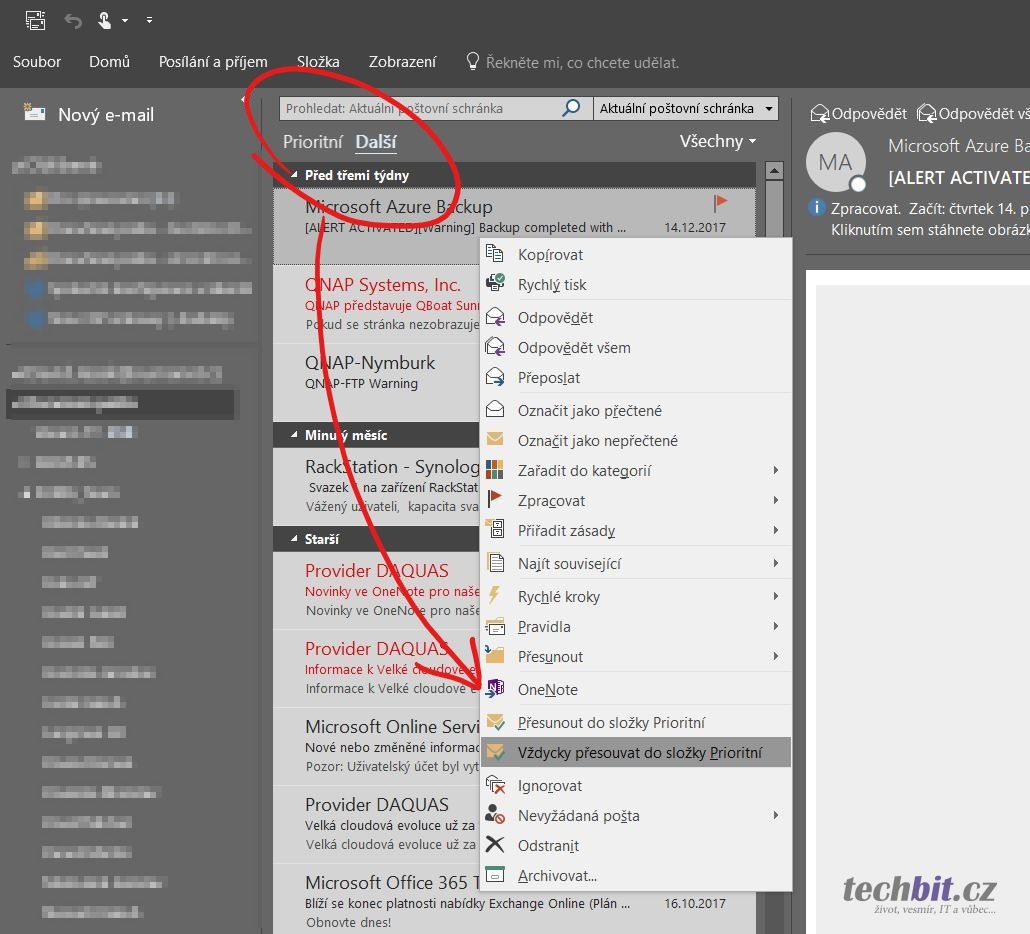Switch to the Prioritní inbox view
Screen dimensions: 1030x934
312,142
